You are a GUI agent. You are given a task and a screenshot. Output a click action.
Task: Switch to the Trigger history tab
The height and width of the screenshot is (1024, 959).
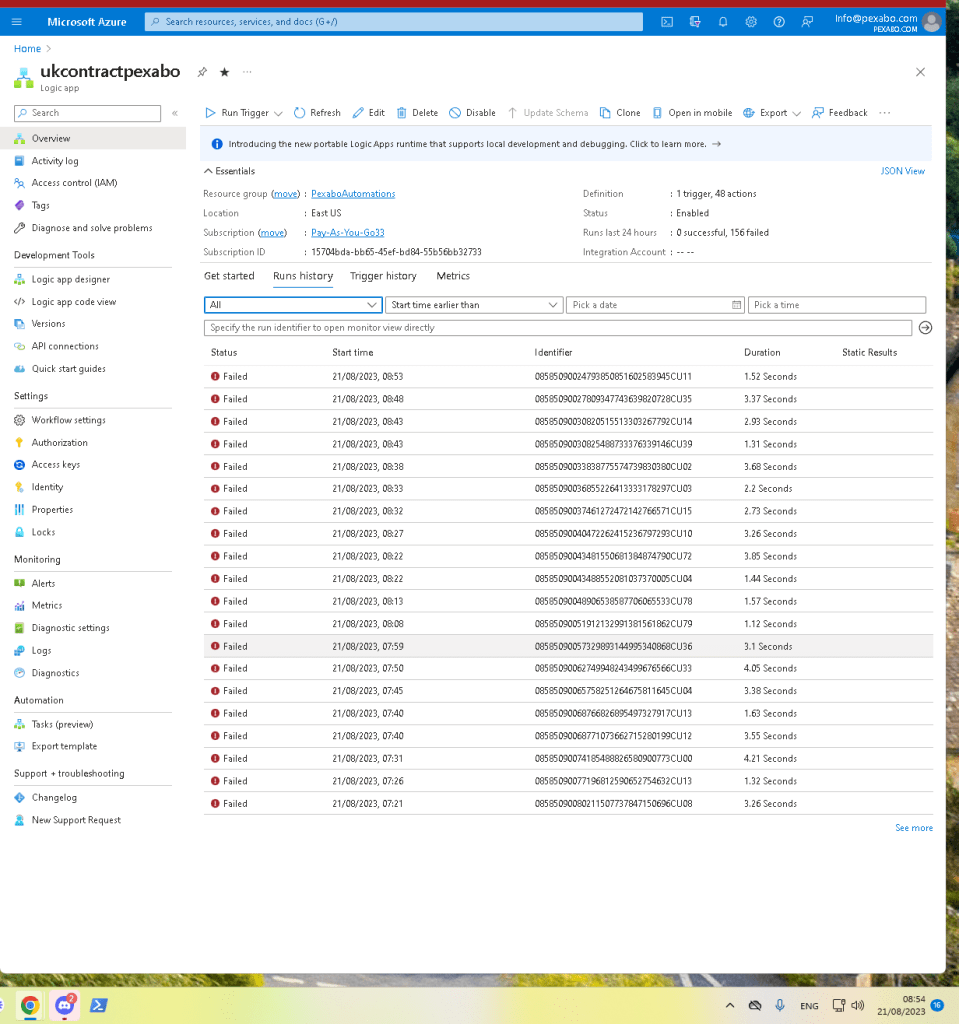pos(383,276)
